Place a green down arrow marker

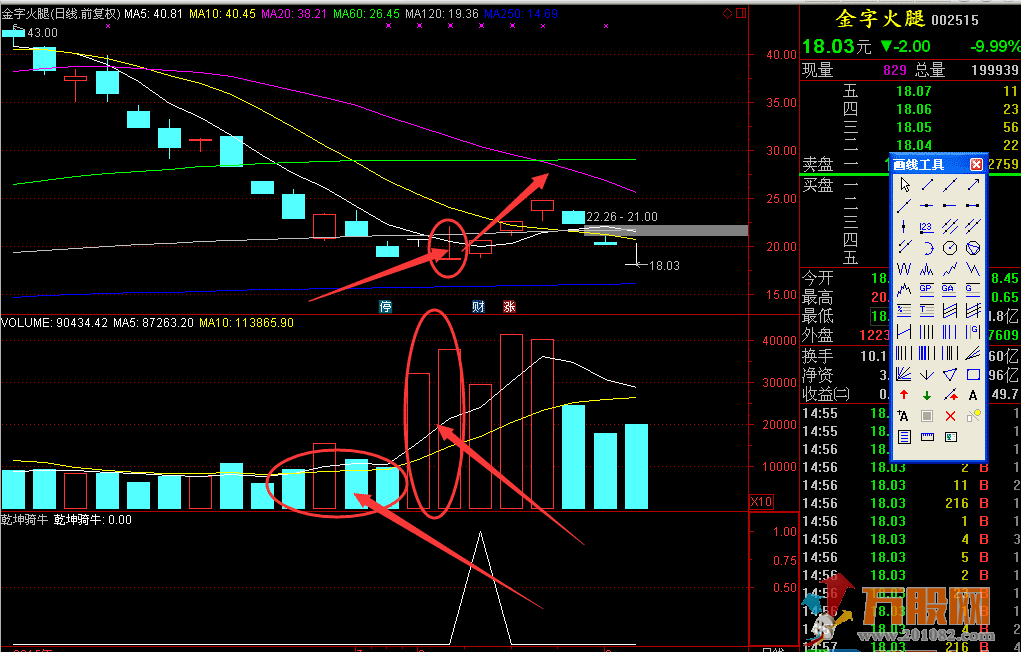click(927, 395)
